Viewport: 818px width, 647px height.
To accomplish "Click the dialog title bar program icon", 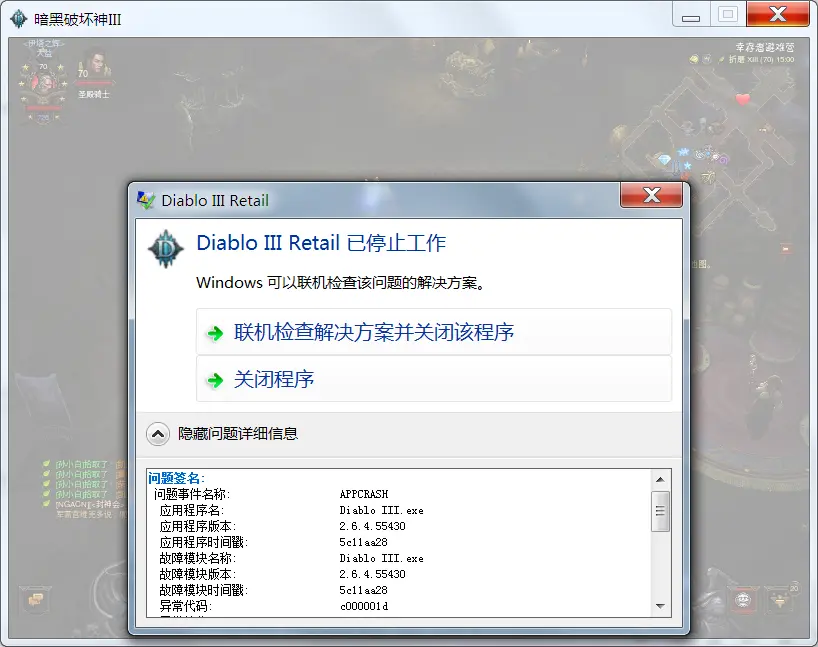I will pyautogui.click(x=146, y=200).
